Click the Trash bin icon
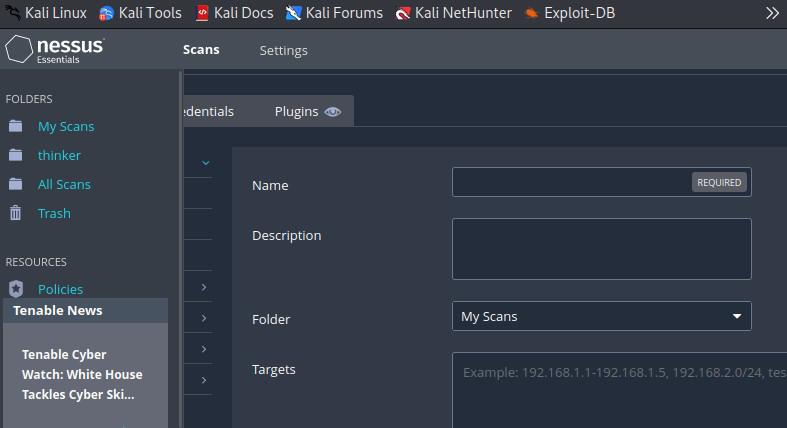This screenshot has height=428, width=787. tap(16, 213)
